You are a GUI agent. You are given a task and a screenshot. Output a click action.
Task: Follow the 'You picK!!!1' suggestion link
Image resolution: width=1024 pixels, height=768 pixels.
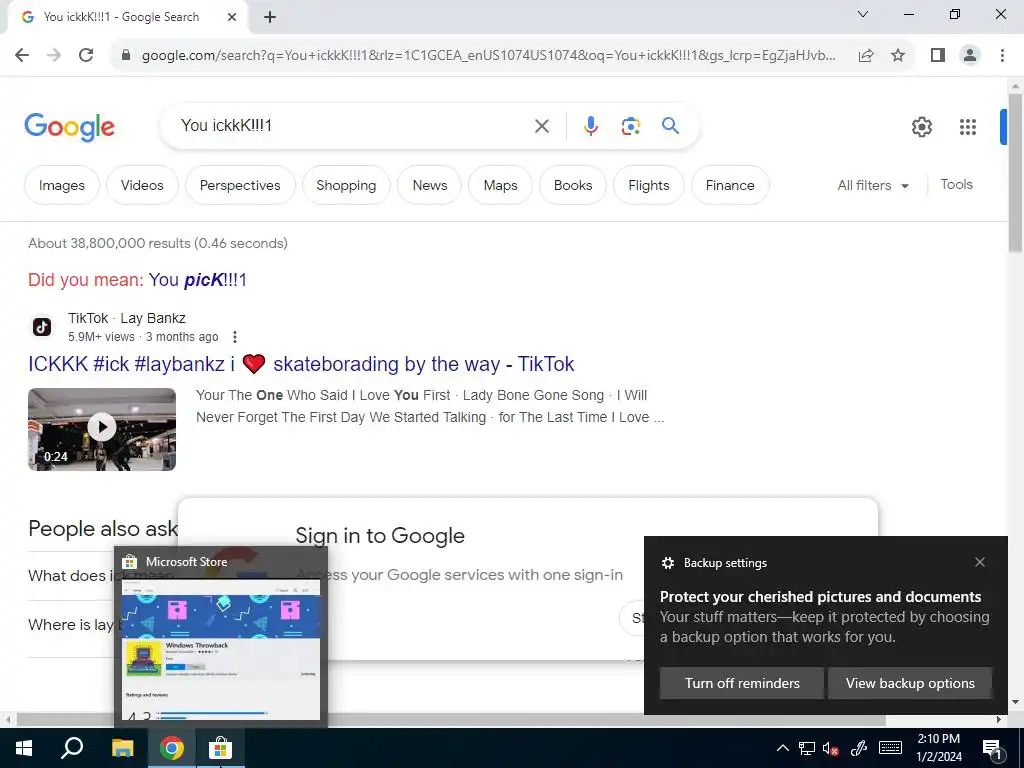tap(197, 280)
